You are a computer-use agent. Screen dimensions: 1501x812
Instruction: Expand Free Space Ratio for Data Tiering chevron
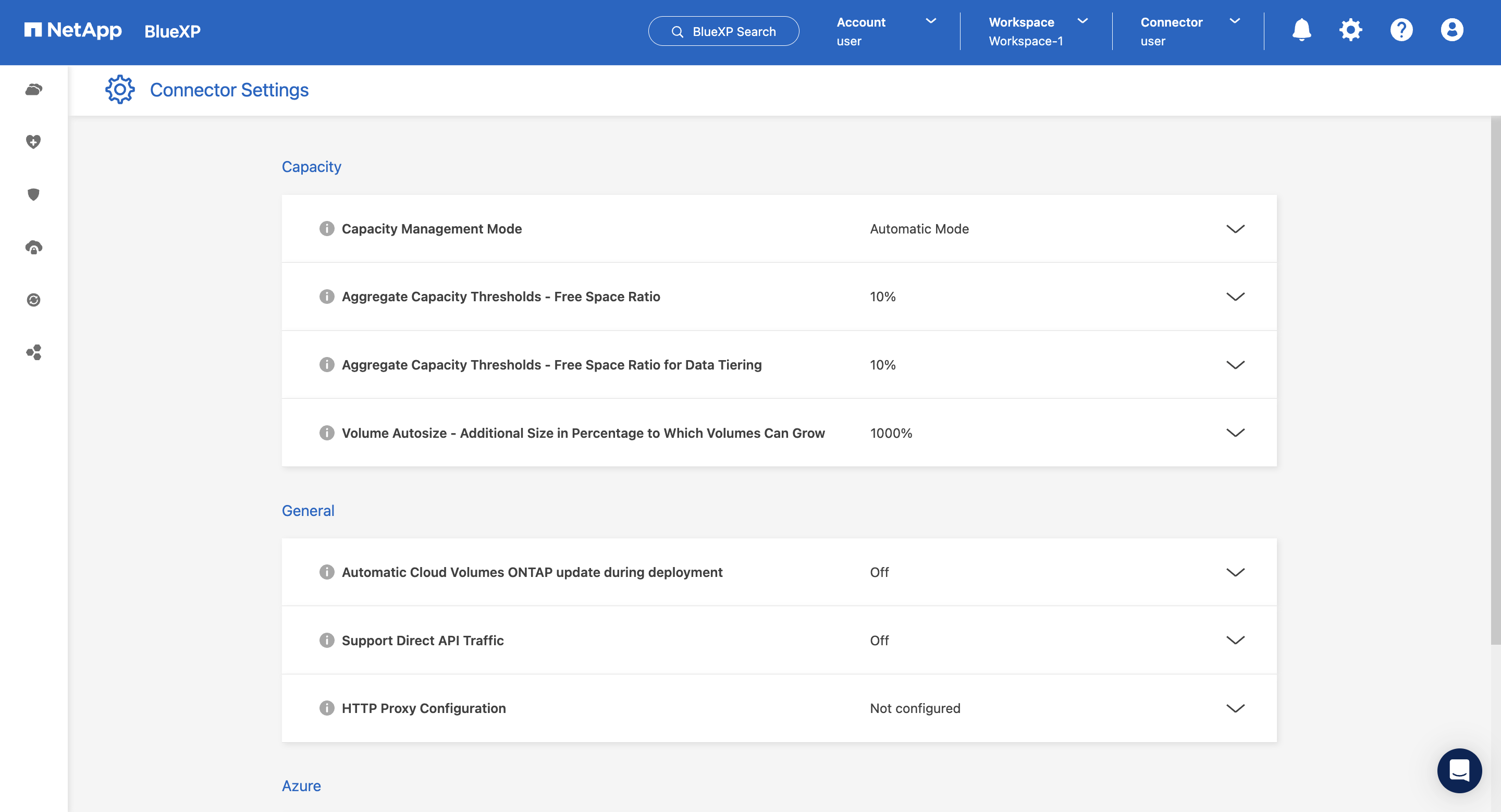click(x=1235, y=365)
